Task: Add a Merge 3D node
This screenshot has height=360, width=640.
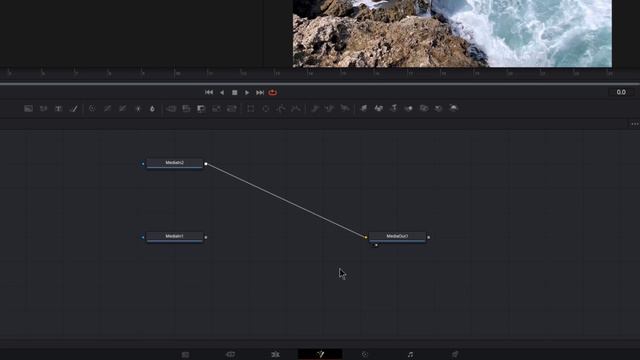Action: [409, 109]
